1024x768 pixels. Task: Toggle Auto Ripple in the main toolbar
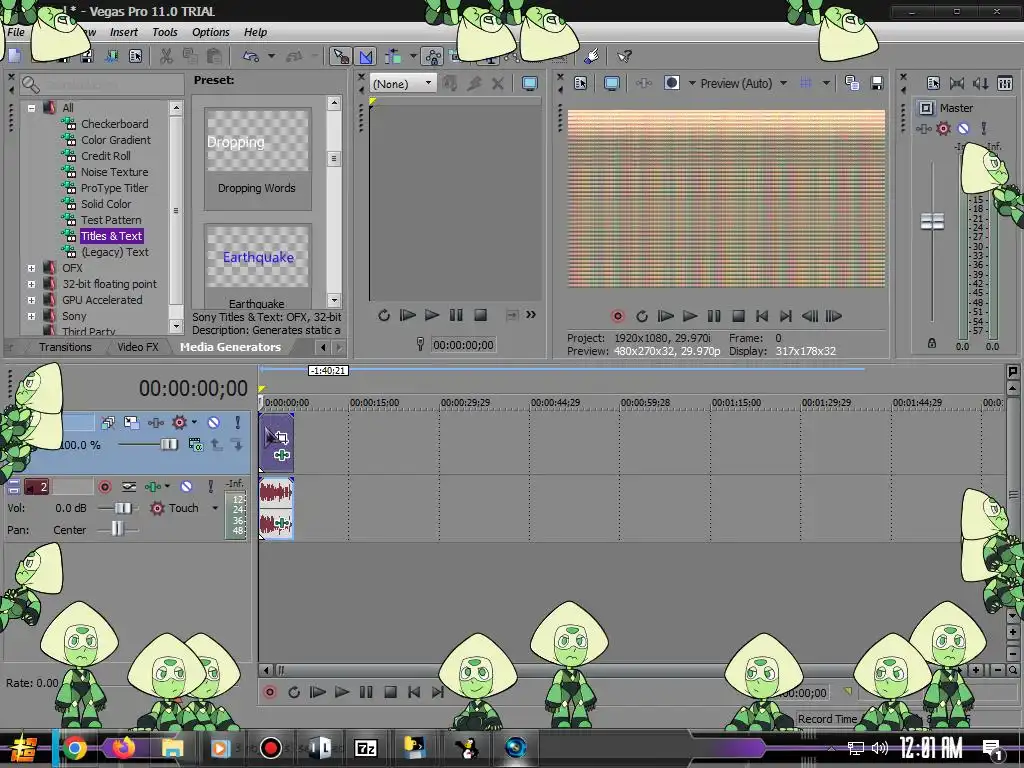(x=392, y=56)
